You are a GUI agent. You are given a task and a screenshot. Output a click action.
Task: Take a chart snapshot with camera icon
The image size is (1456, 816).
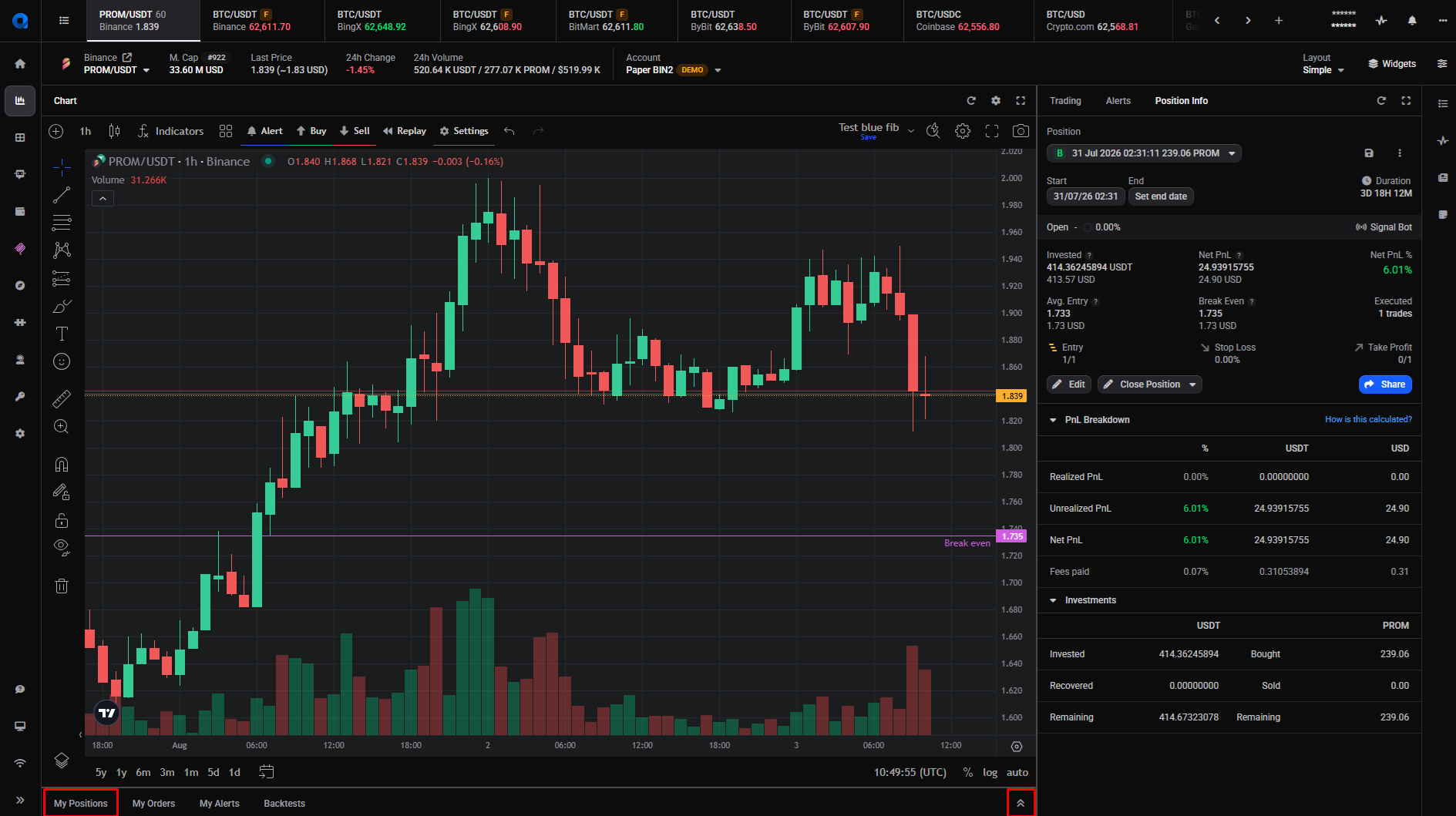coord(1021,131)
